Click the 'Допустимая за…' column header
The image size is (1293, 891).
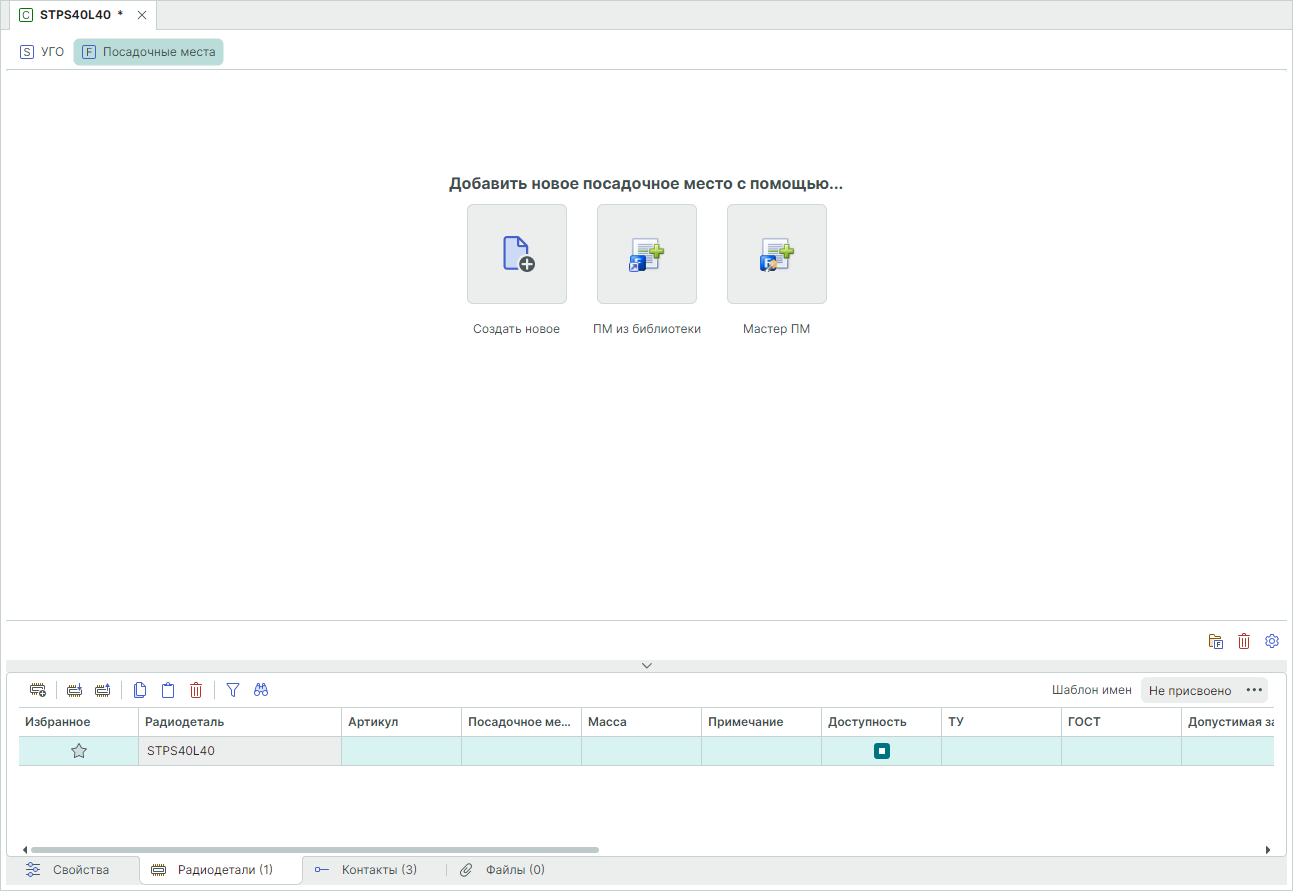click(1228, 722)
